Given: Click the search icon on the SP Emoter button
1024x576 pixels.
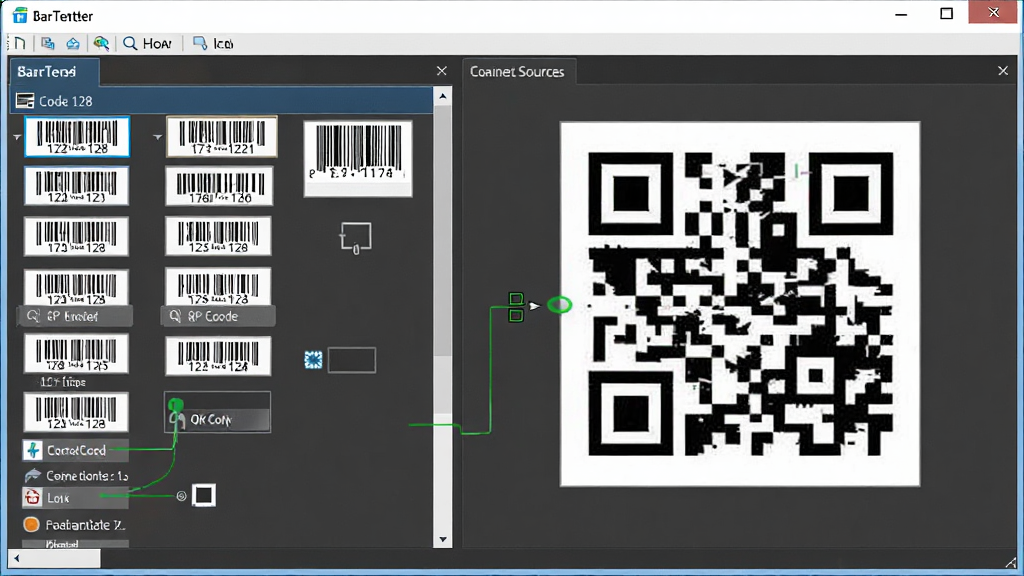Looking at the screenshot, I should click(x=33, y=316).
